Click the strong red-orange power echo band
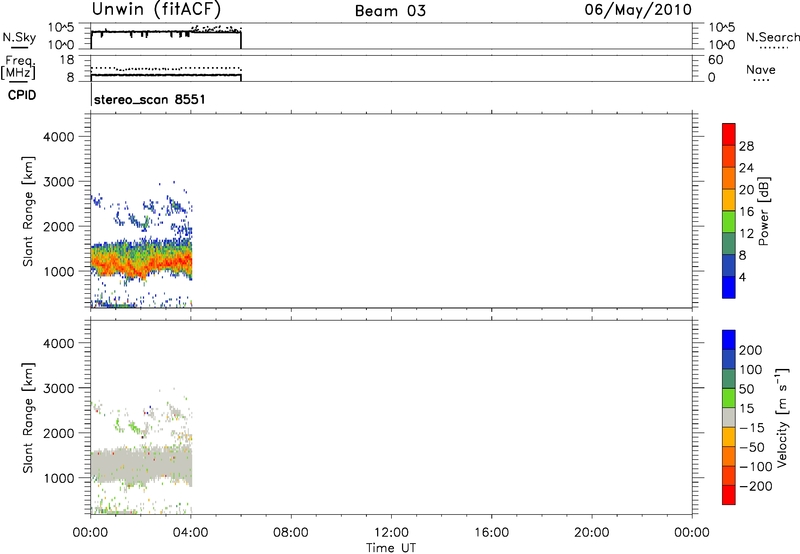This screenshot has height=554, width=800. point(141,264)
